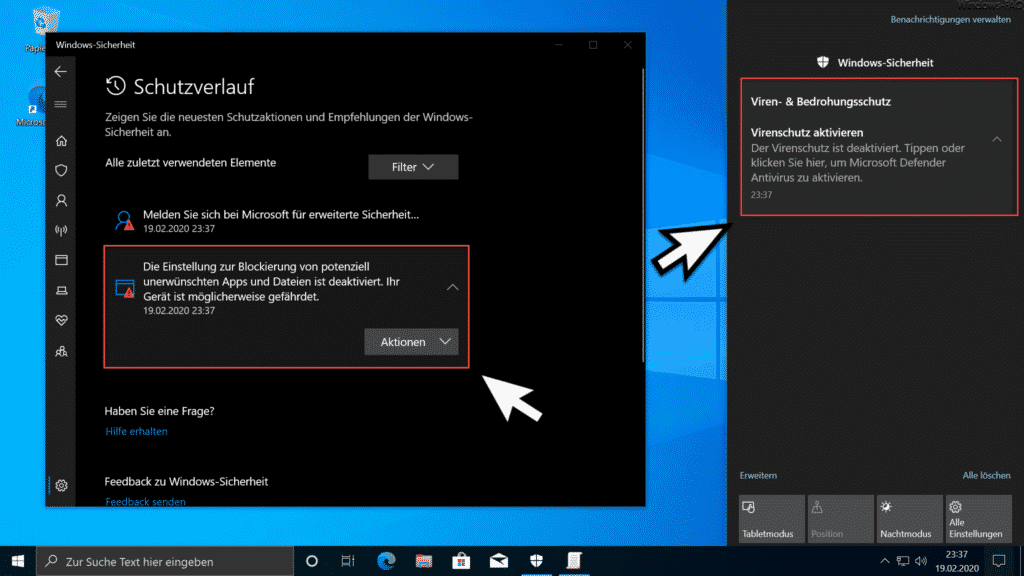Open the family options icon
This screenshot has width=1024, height=576.
[61, 351]
